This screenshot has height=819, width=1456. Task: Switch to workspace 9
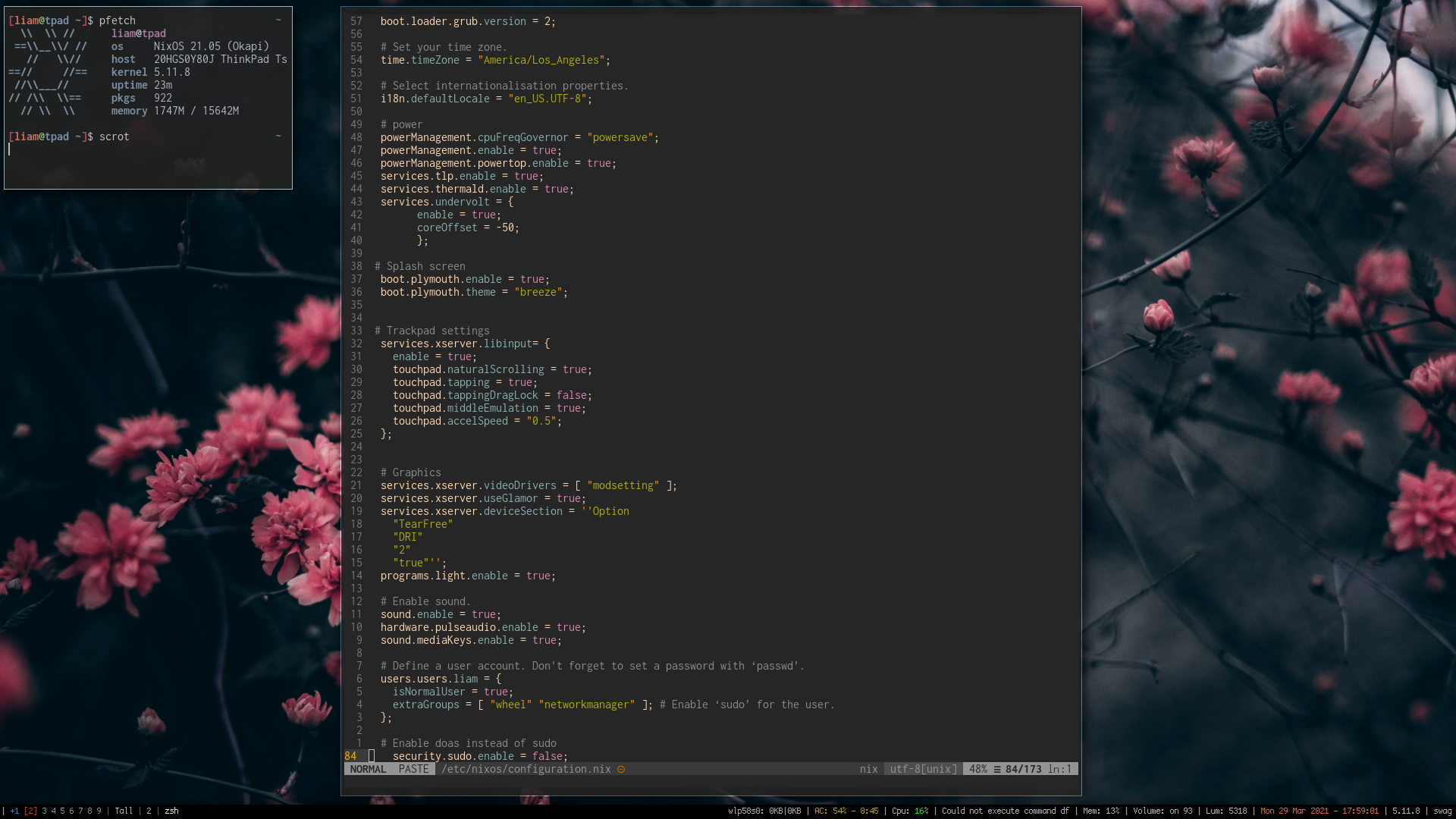[x=99, y=811]
